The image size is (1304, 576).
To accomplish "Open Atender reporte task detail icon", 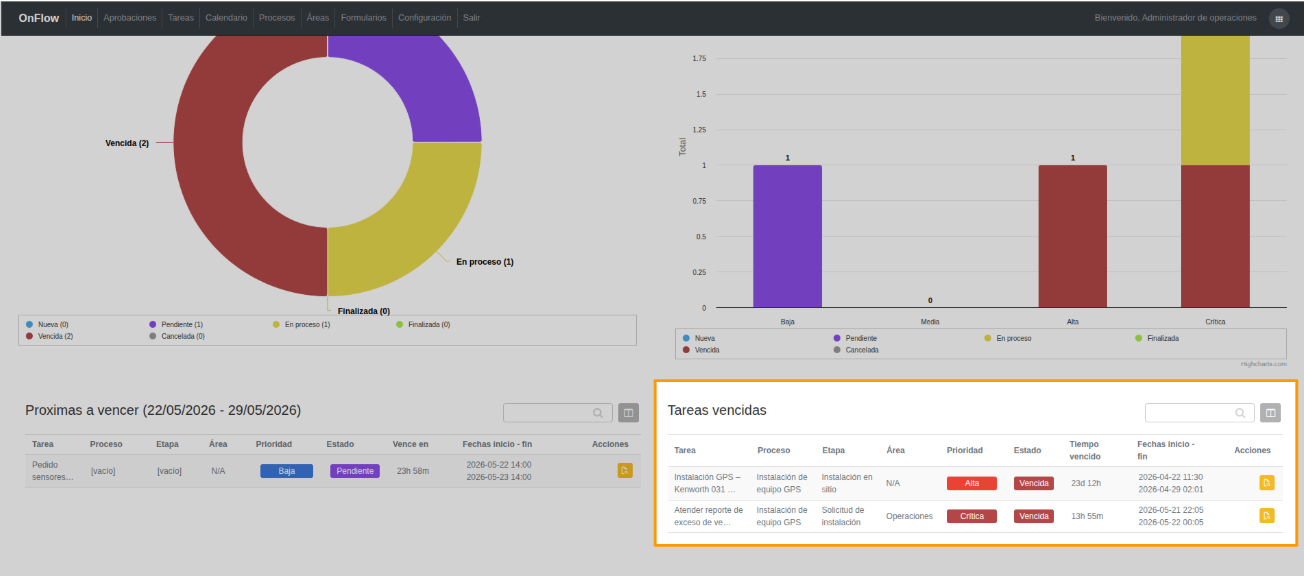I will click(1267, 516).
